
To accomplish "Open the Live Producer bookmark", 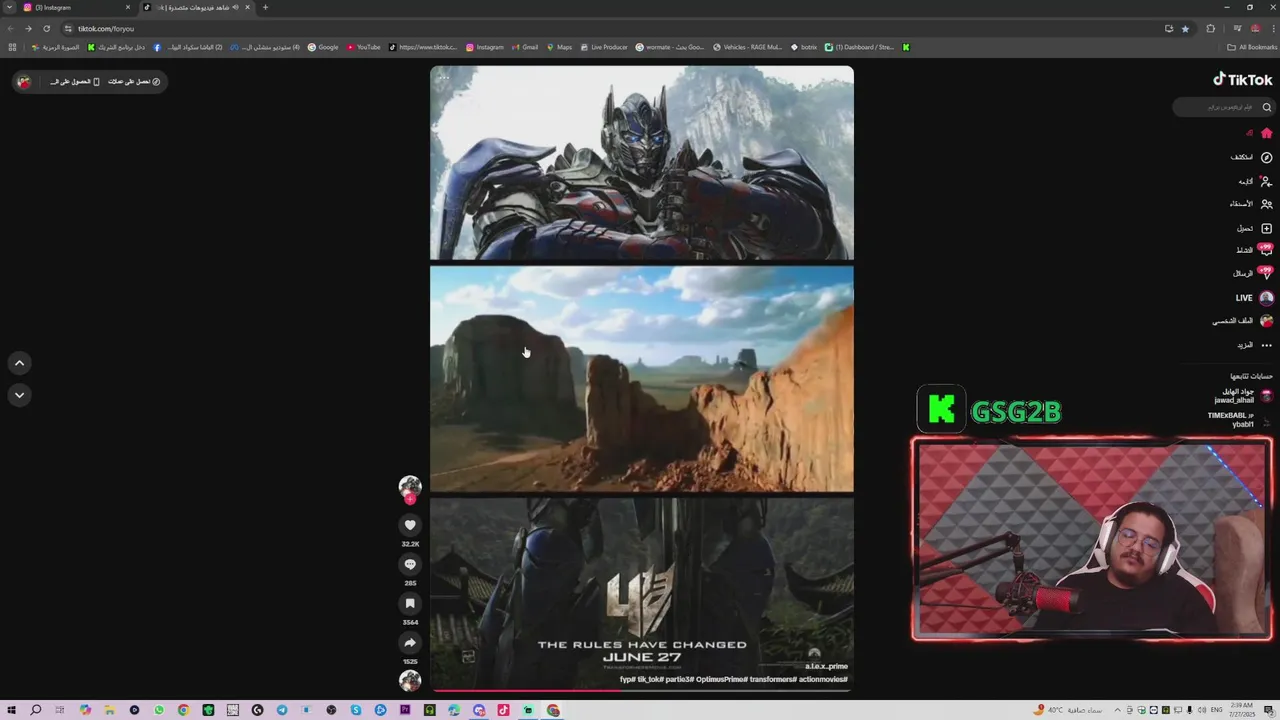I will point(603,47).
